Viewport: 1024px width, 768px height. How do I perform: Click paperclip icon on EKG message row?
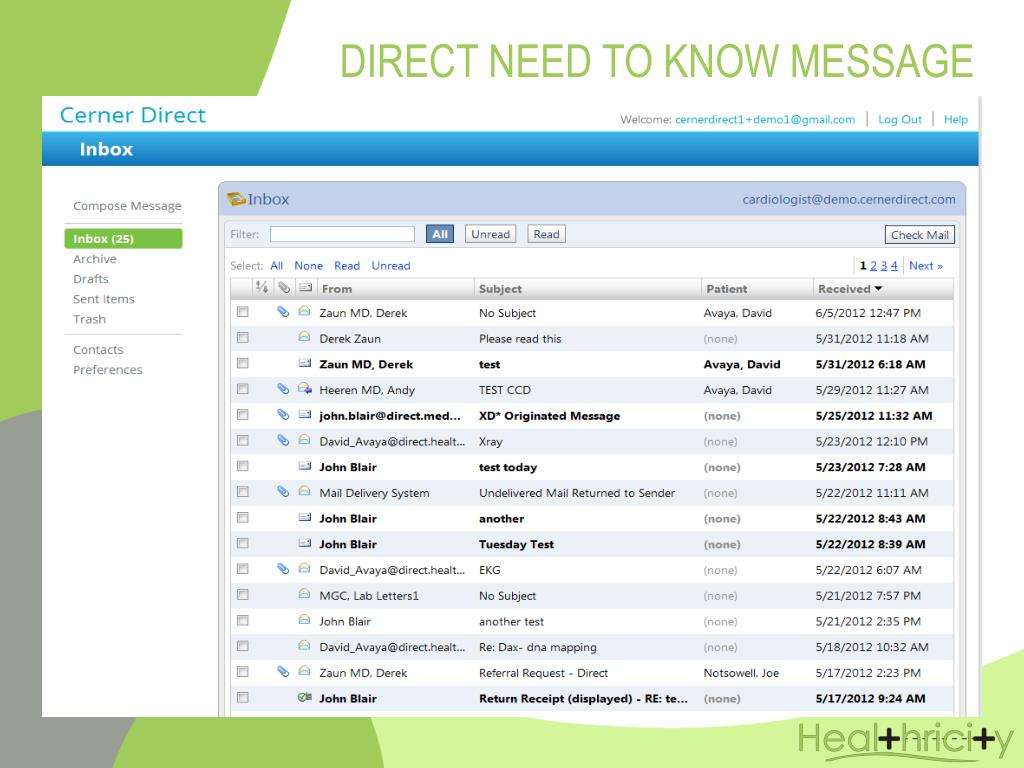coord(283,568)
